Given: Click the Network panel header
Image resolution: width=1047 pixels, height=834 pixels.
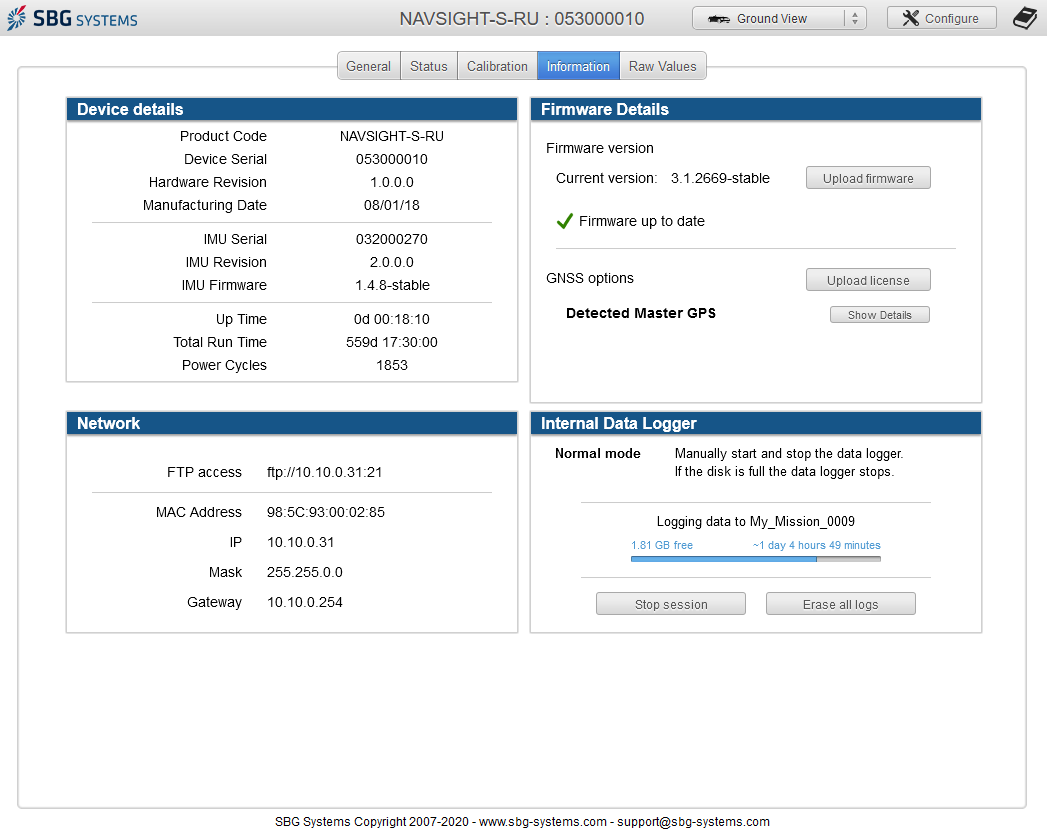Looking at the screenshot, I should pyautogui.click(x=292, y=423).
